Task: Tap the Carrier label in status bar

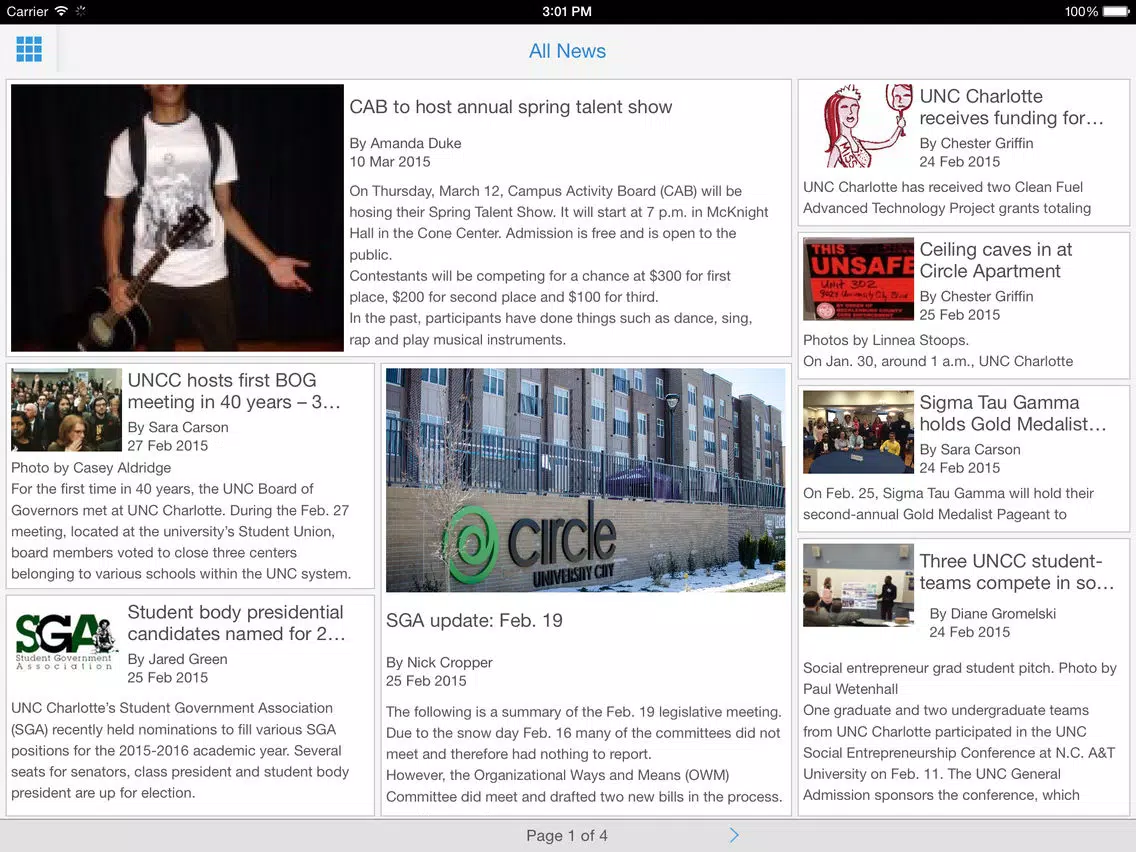Action: [x=27, y=11]
